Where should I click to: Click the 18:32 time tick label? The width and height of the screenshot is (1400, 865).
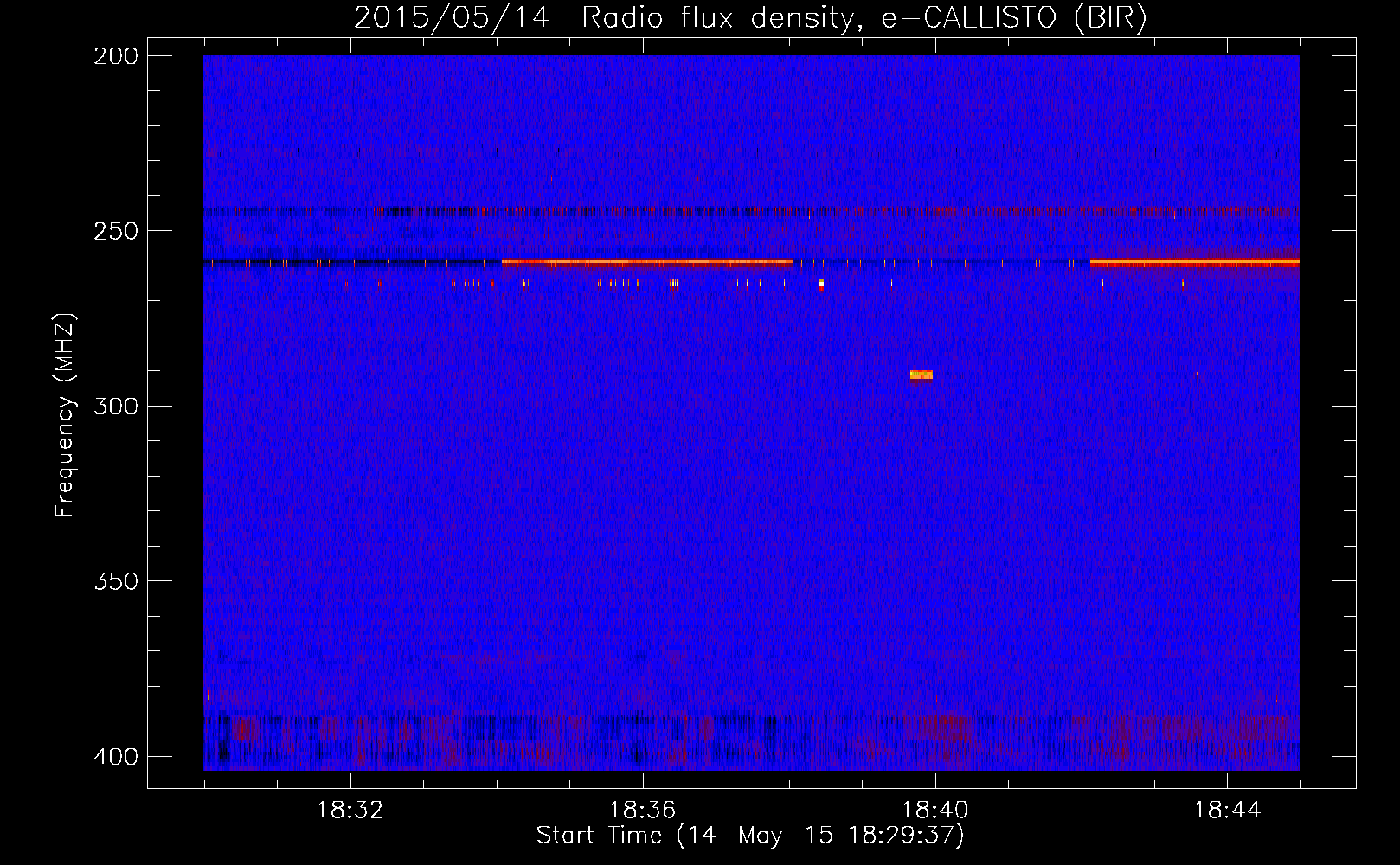click(x=350, y=811)
